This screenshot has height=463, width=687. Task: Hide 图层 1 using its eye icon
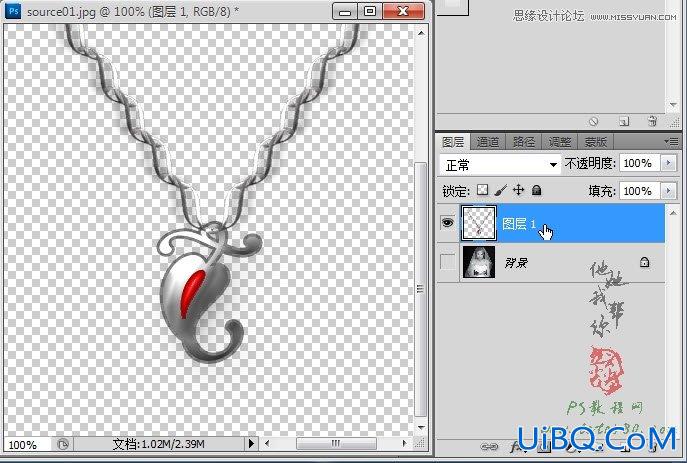447,223
